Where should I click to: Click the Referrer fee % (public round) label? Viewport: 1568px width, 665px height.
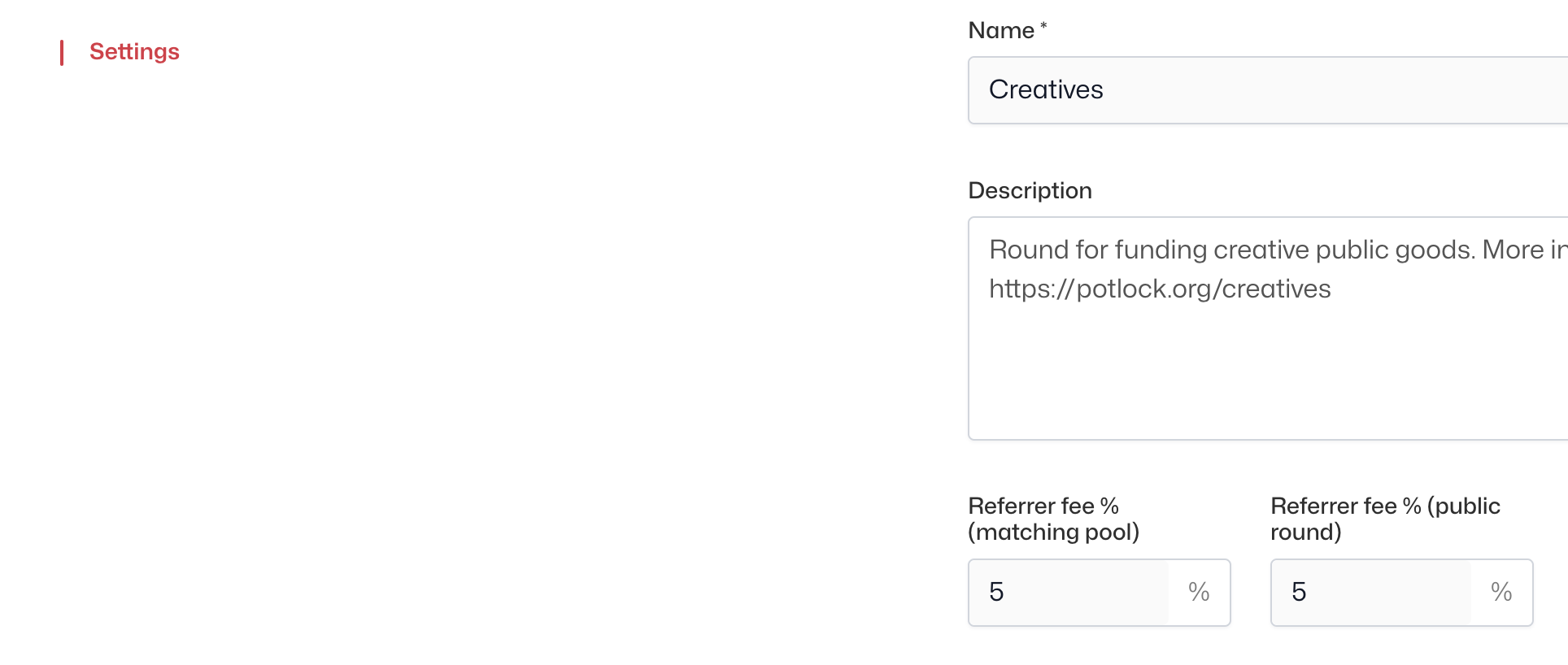[1385, 519]
